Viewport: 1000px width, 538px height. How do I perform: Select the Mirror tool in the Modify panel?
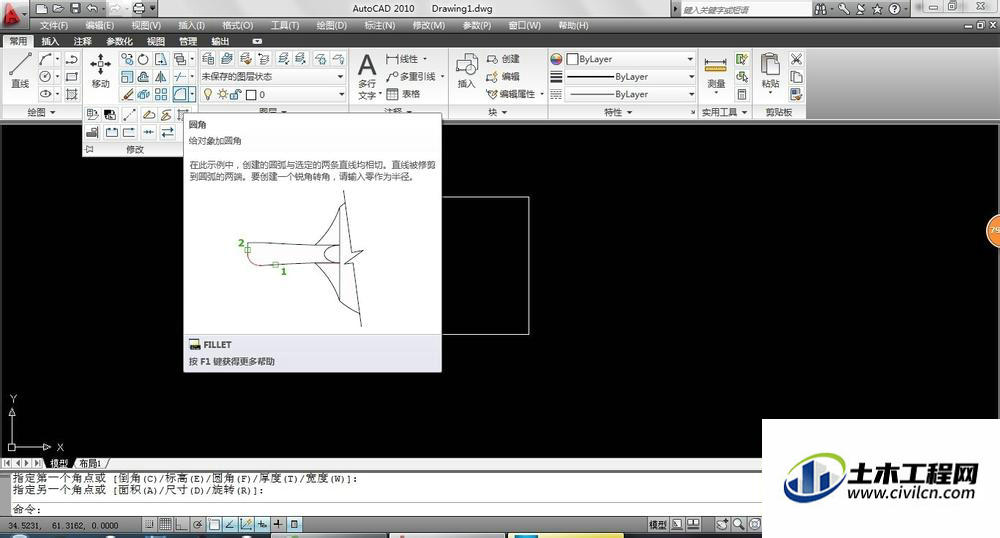coord(161,77)
